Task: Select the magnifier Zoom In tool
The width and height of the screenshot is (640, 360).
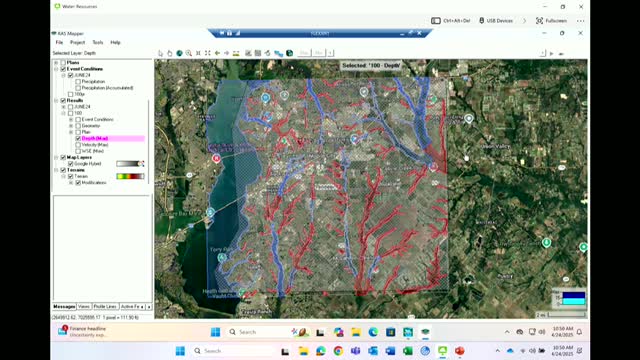Action: [x=189, y=53]
